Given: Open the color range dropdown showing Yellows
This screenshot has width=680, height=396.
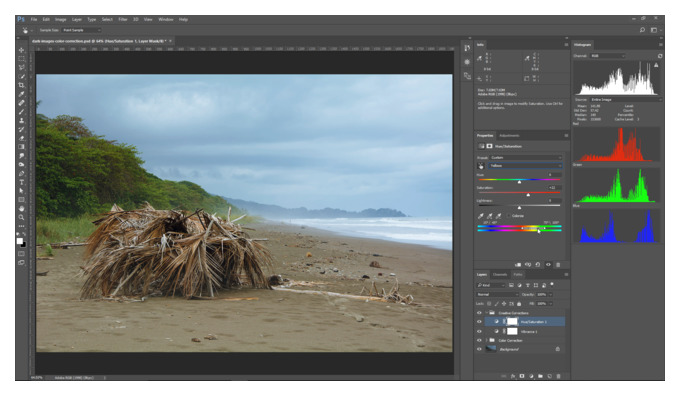Looking at the screenshot, I should pyautogui.click(x=525, y=166).
